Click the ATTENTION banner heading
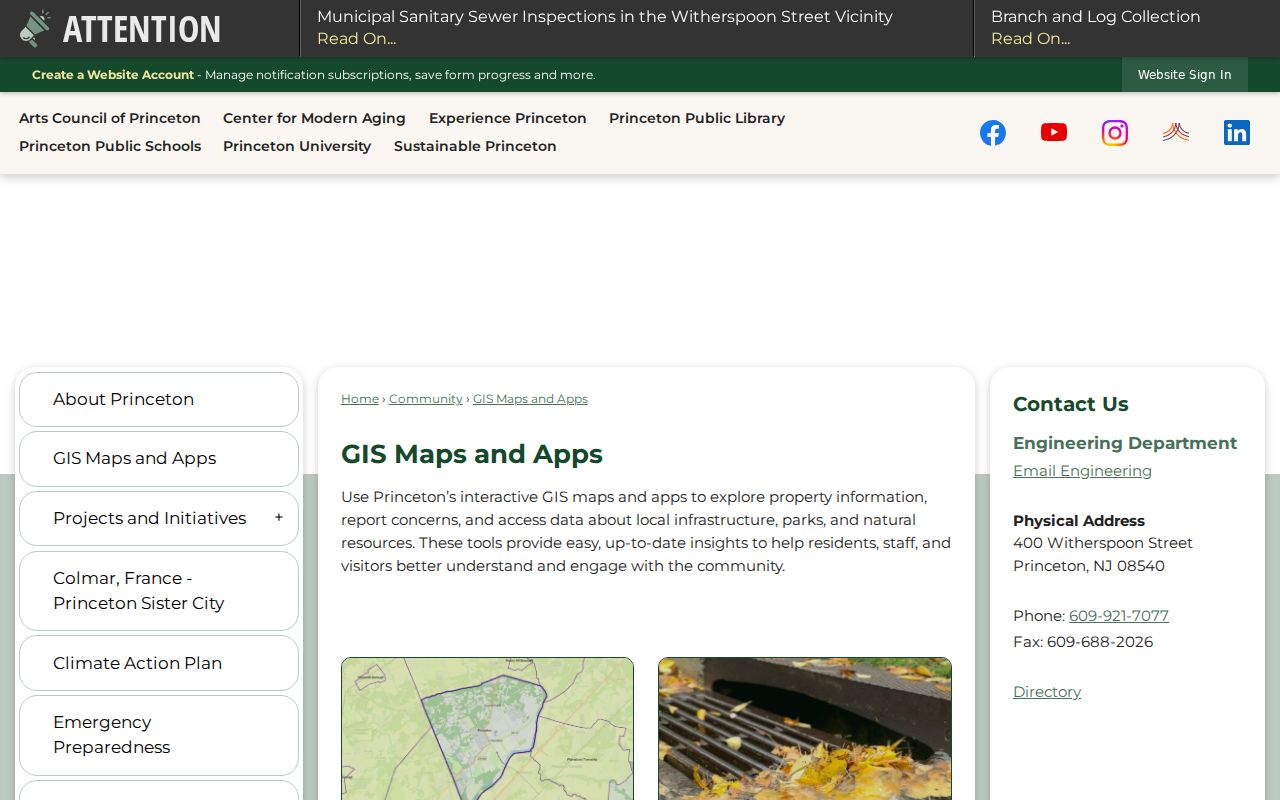This screenshot has height=800, width=1280. (142, 29)
